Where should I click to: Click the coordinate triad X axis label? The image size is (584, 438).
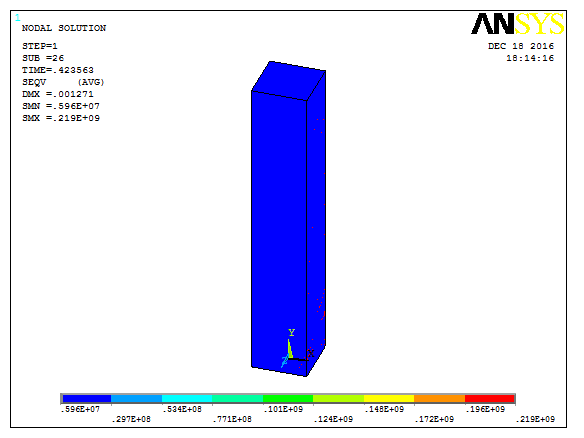[310, 353]
